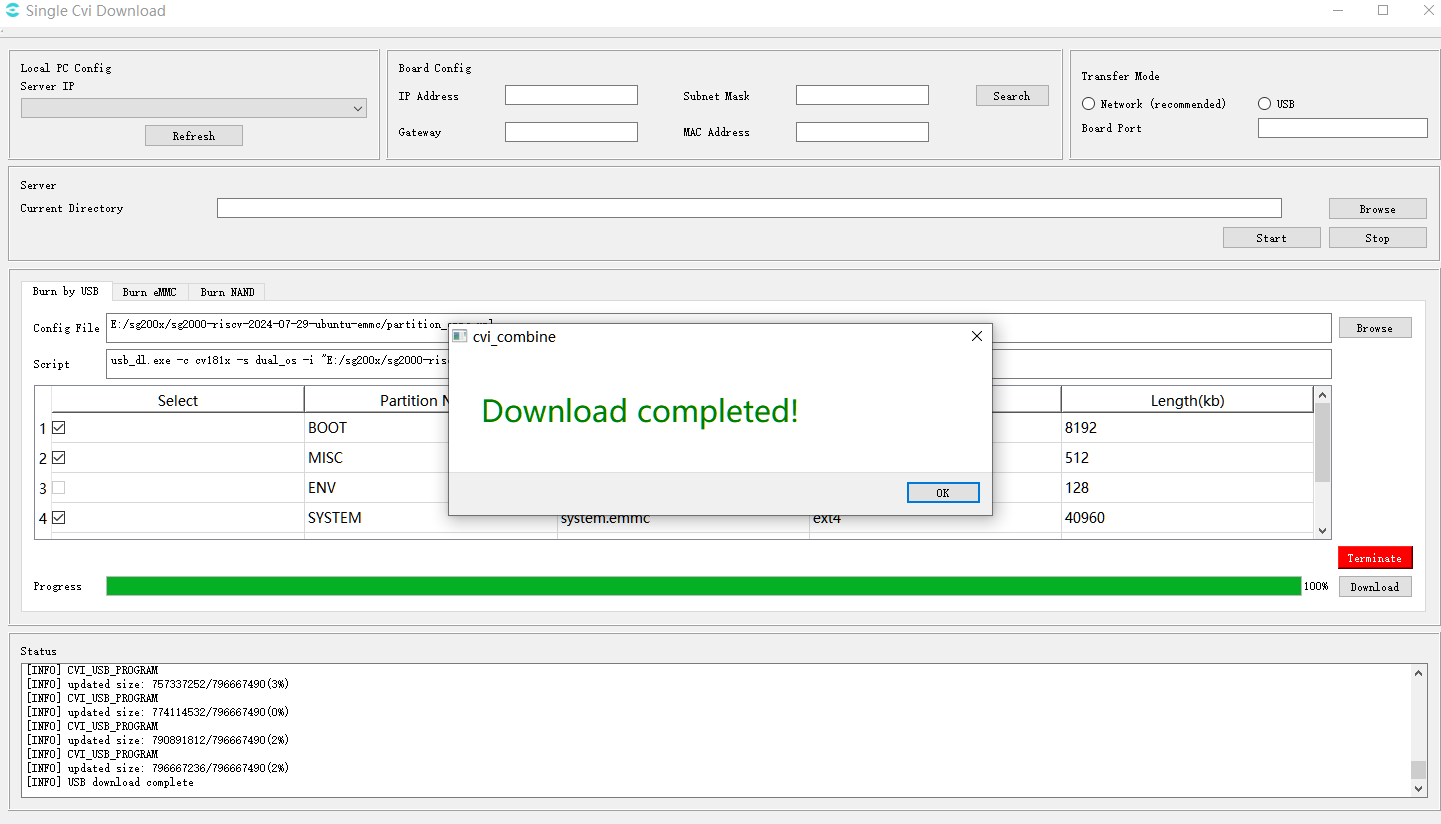The width and height of the screenshot is (1441, 824).
Task: Click the partition table scroll up arrow
Action: (1322, 396)
